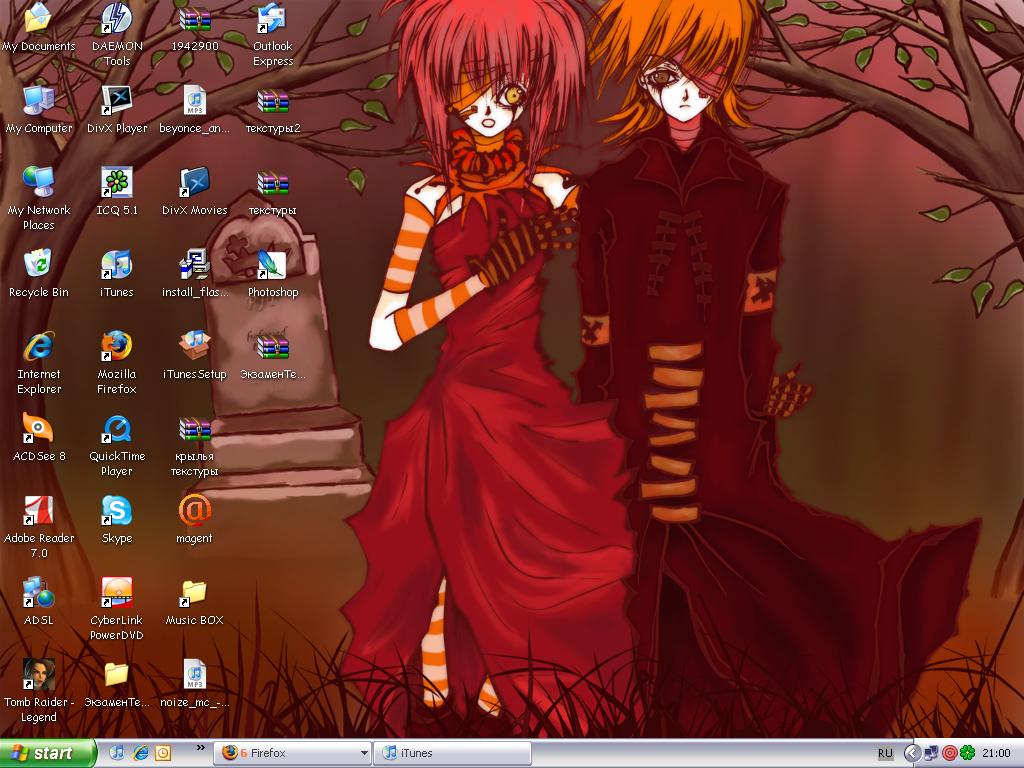The image size is (1024, 768).
Task: Expand the Quick Launch overflow chevron
Action: click(200, 748)
